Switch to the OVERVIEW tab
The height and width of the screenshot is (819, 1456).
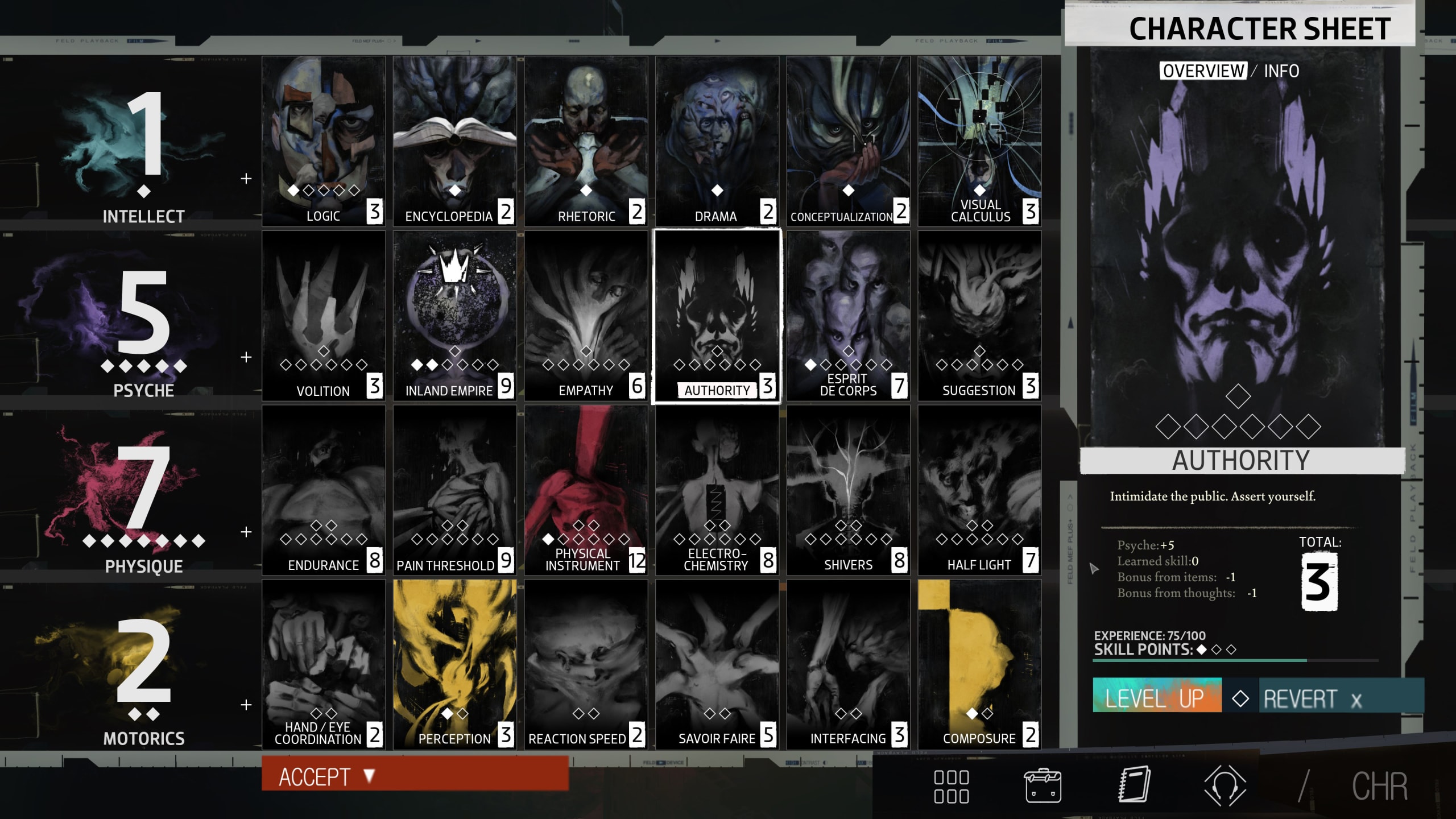[1201, 70]
